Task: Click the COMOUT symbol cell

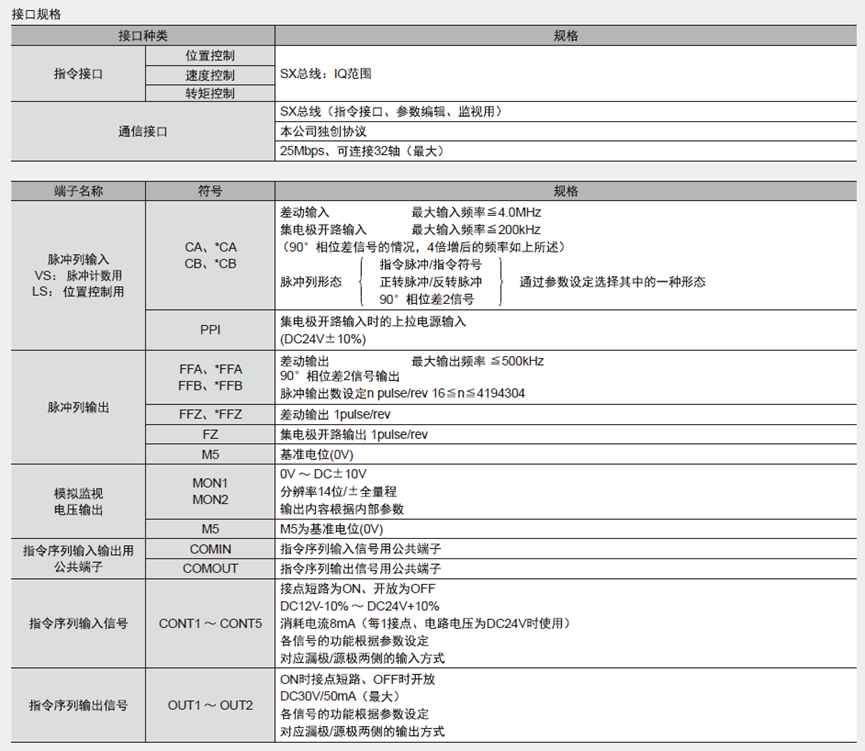Action: [210, 568]
